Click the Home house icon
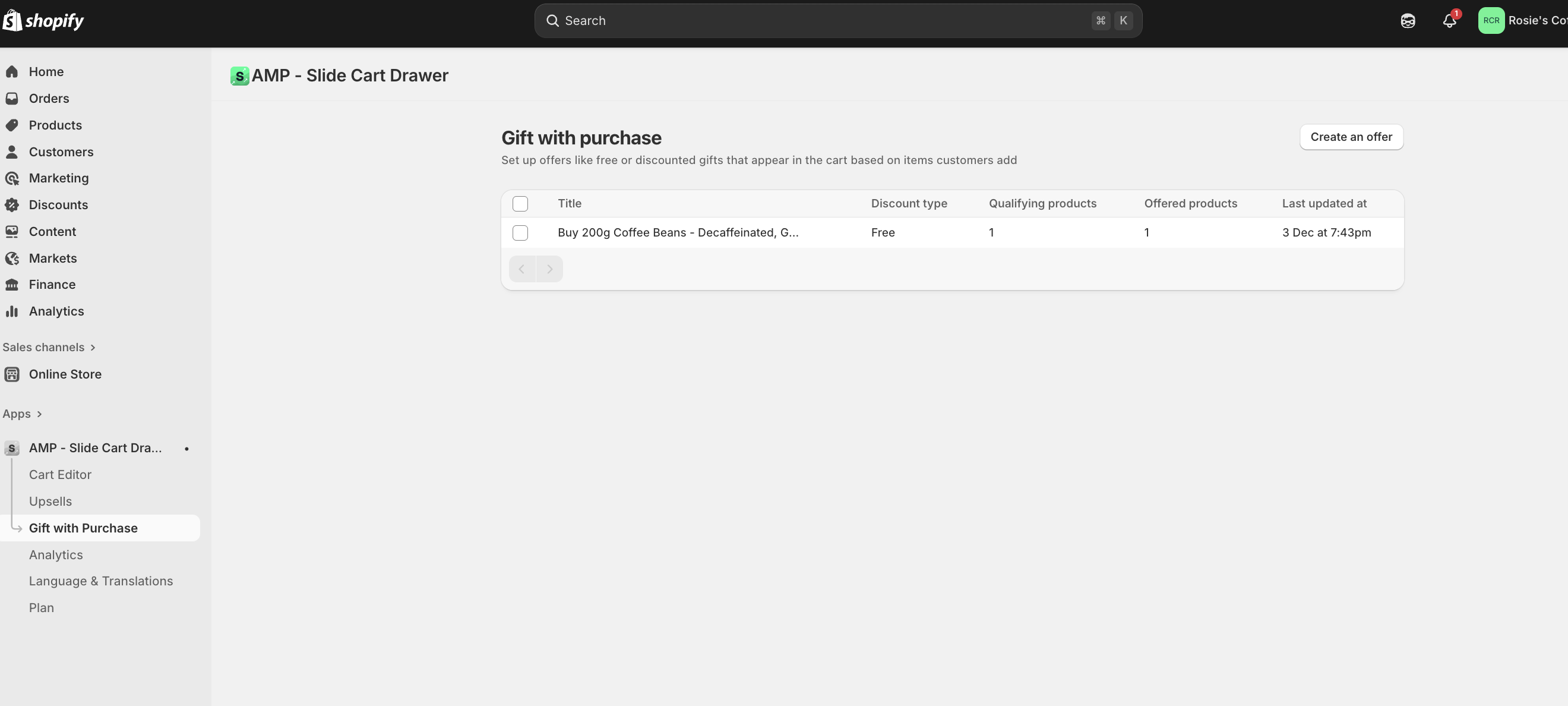Screen dimensions: 1568x706 pyautogui.click(x=11, y=72)
